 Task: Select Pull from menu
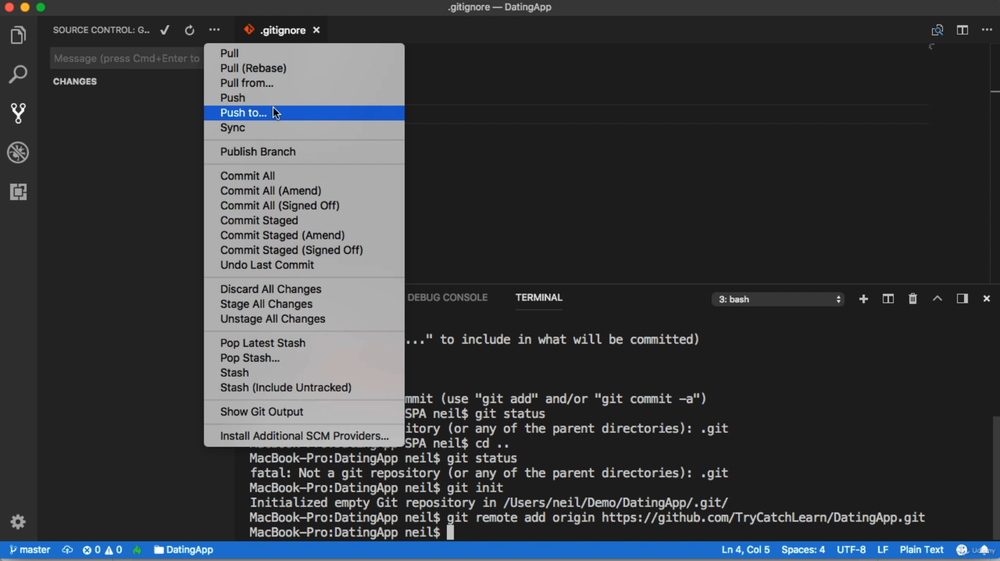click(x=304, y=54)
